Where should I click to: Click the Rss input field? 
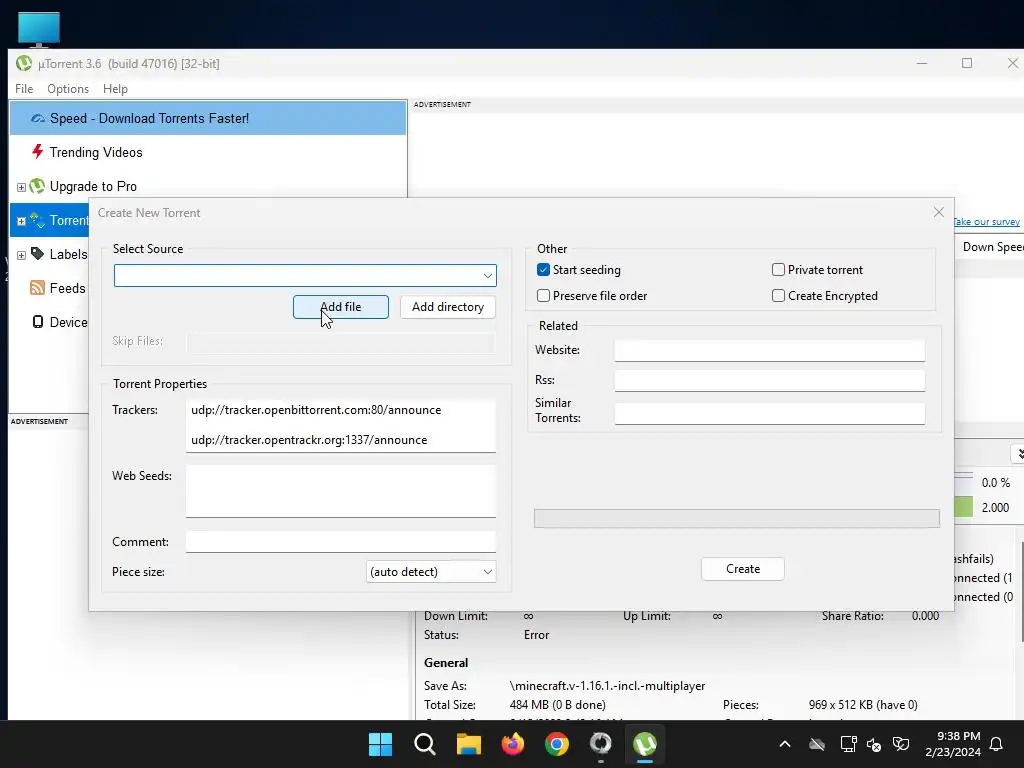(x=769, y=381)
